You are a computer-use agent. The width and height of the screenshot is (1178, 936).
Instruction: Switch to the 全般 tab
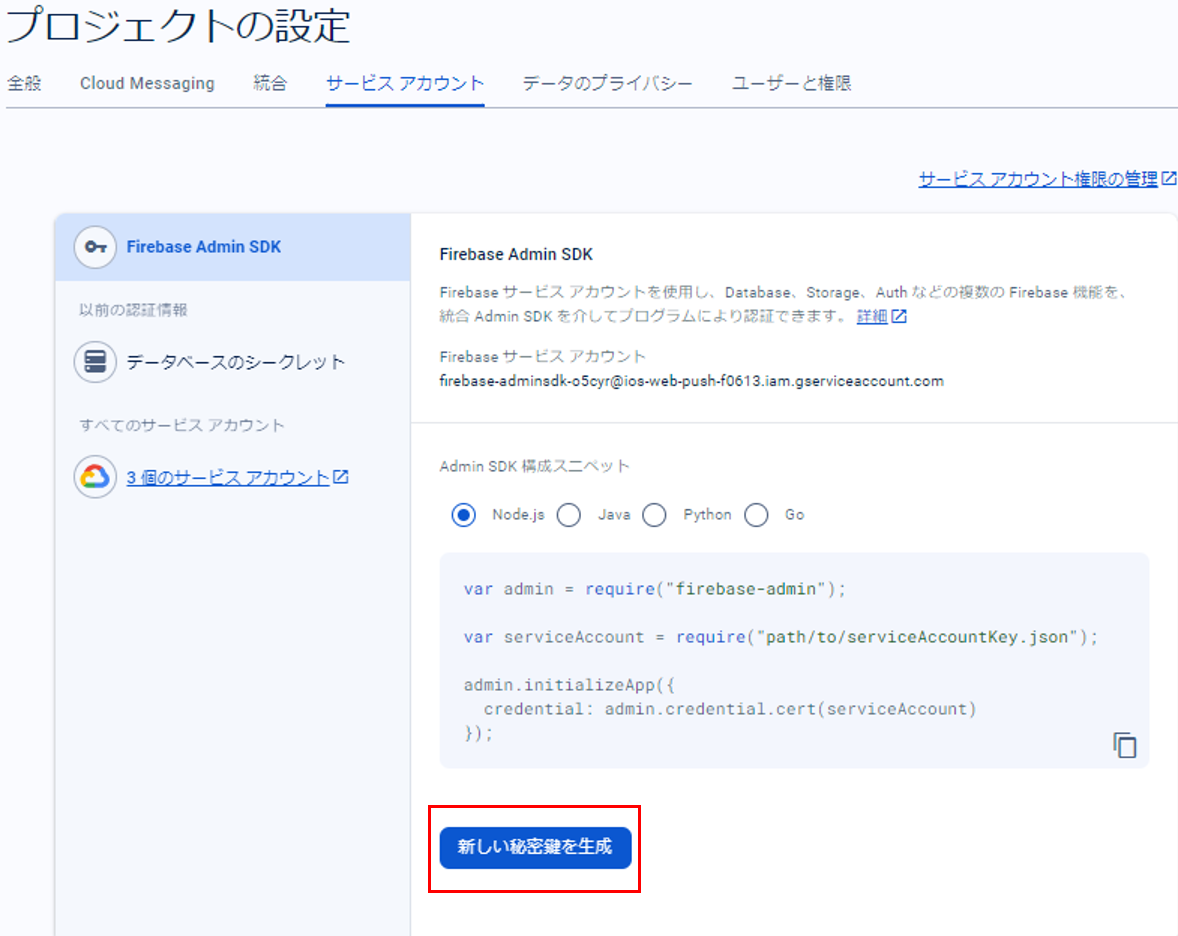coord(24,83)
